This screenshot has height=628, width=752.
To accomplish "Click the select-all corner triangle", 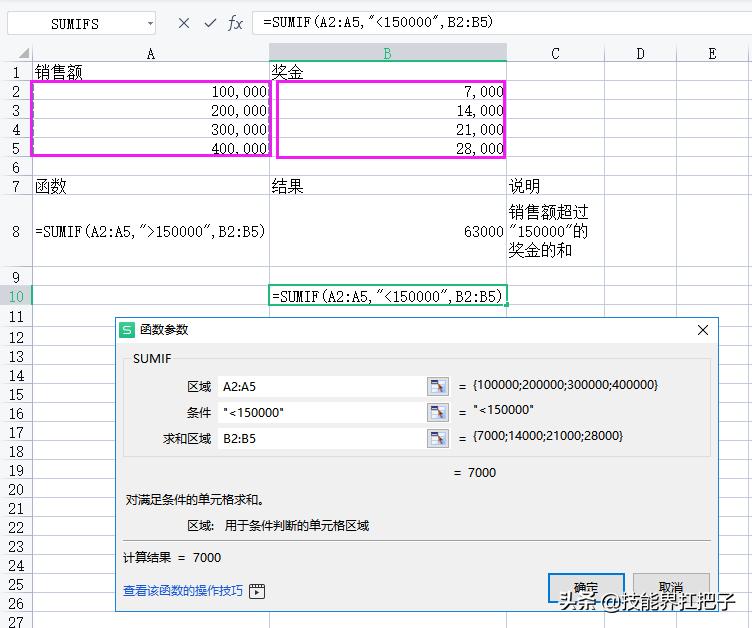I will click(23, 52).
